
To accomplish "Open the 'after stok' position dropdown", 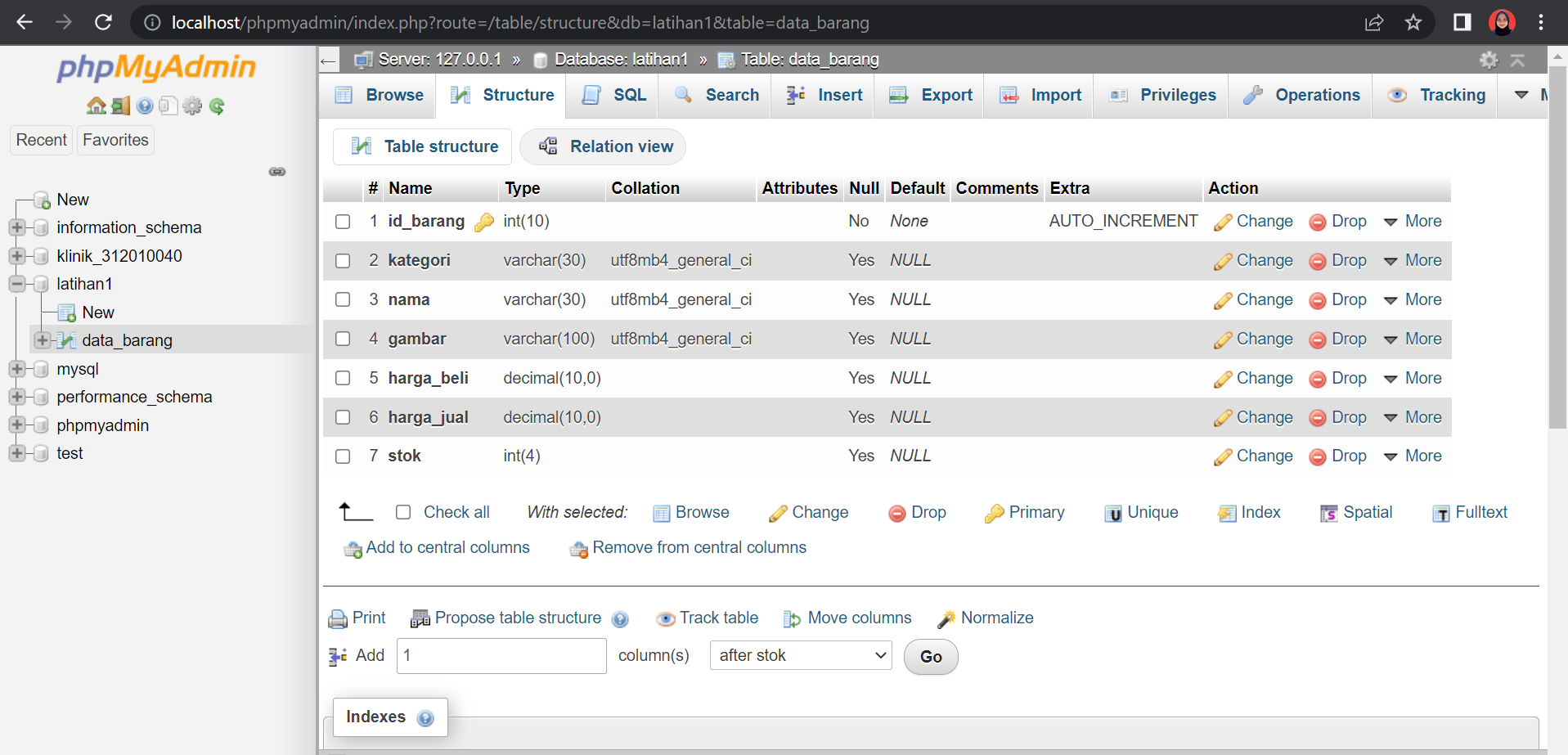I will 800,655.
